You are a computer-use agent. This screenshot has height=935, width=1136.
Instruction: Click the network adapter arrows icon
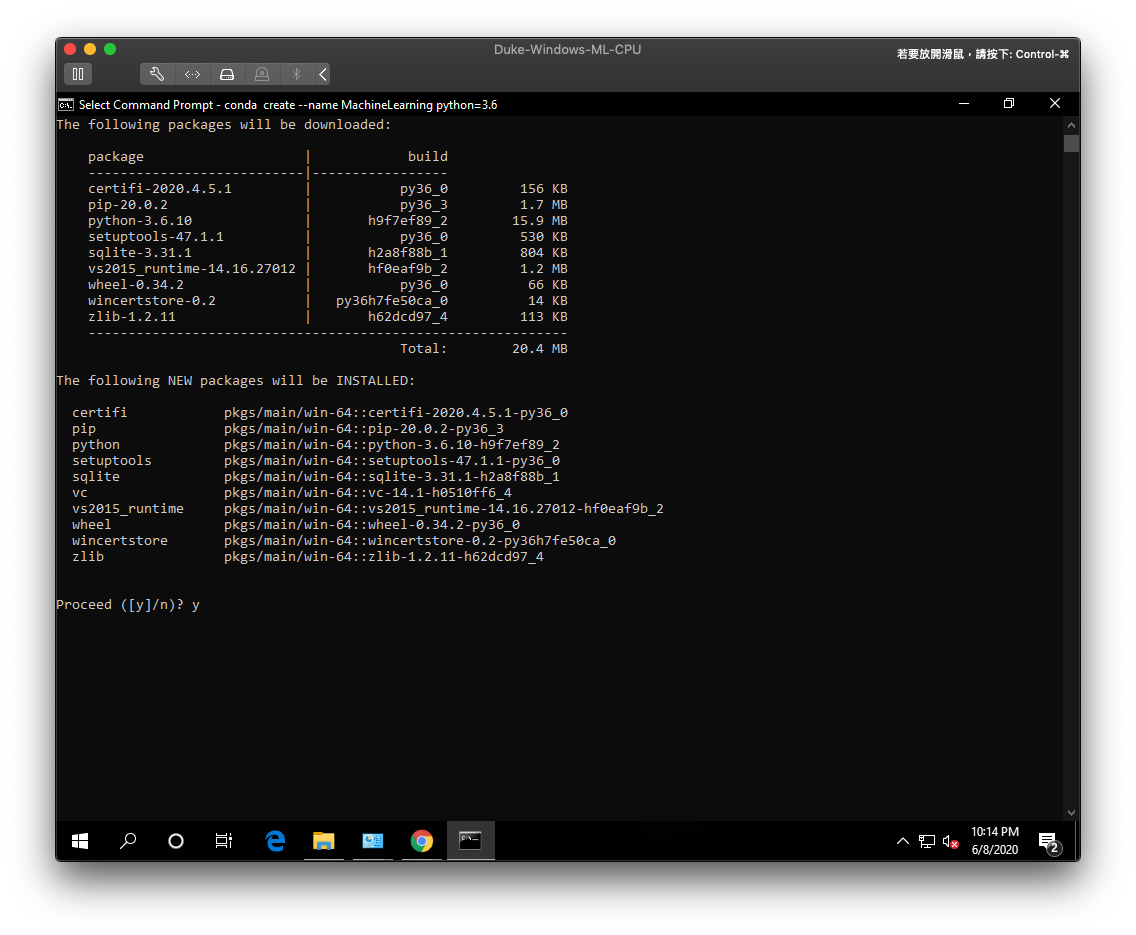click(192, 74)
